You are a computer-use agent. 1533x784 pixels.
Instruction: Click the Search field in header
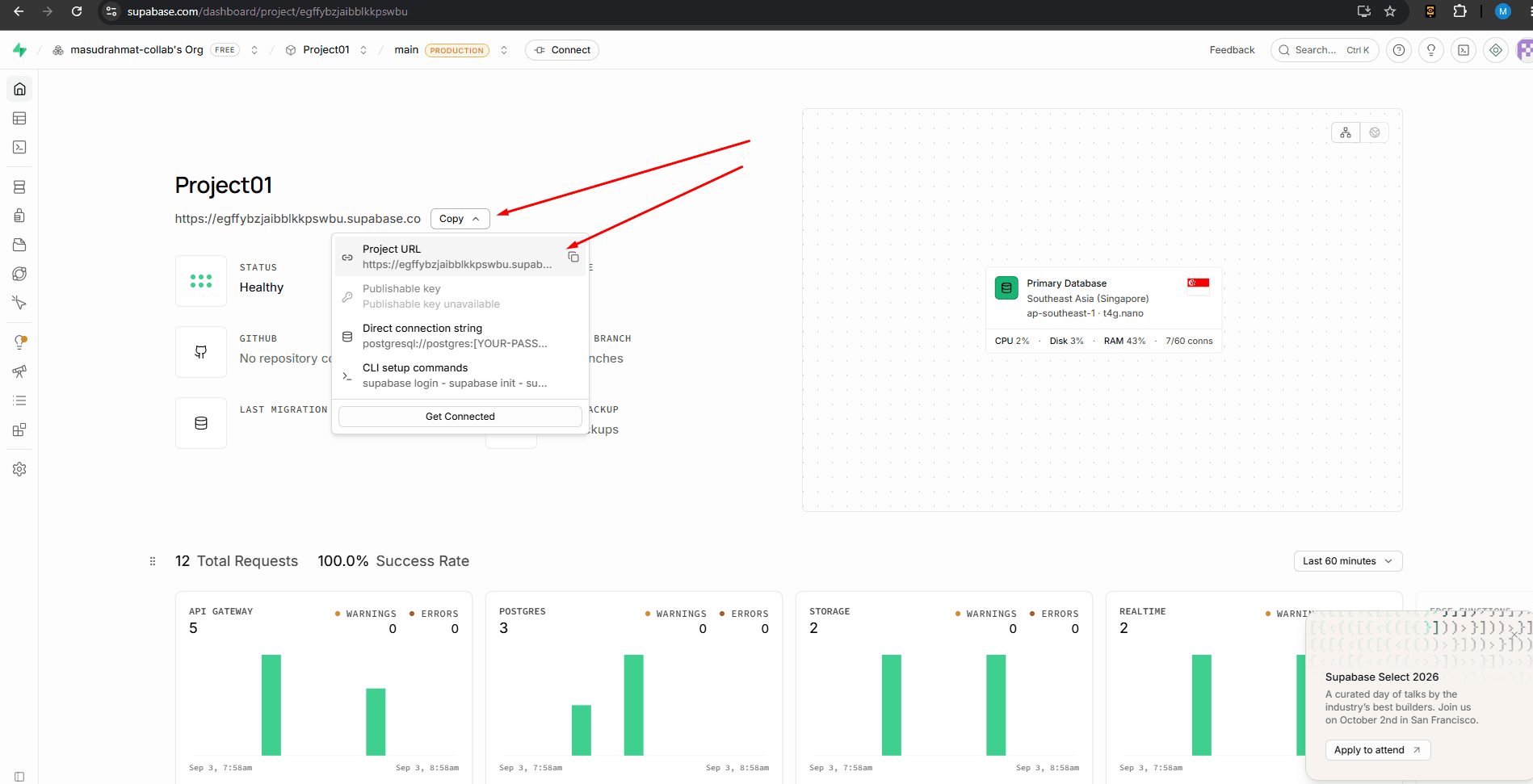point(1324,50)
